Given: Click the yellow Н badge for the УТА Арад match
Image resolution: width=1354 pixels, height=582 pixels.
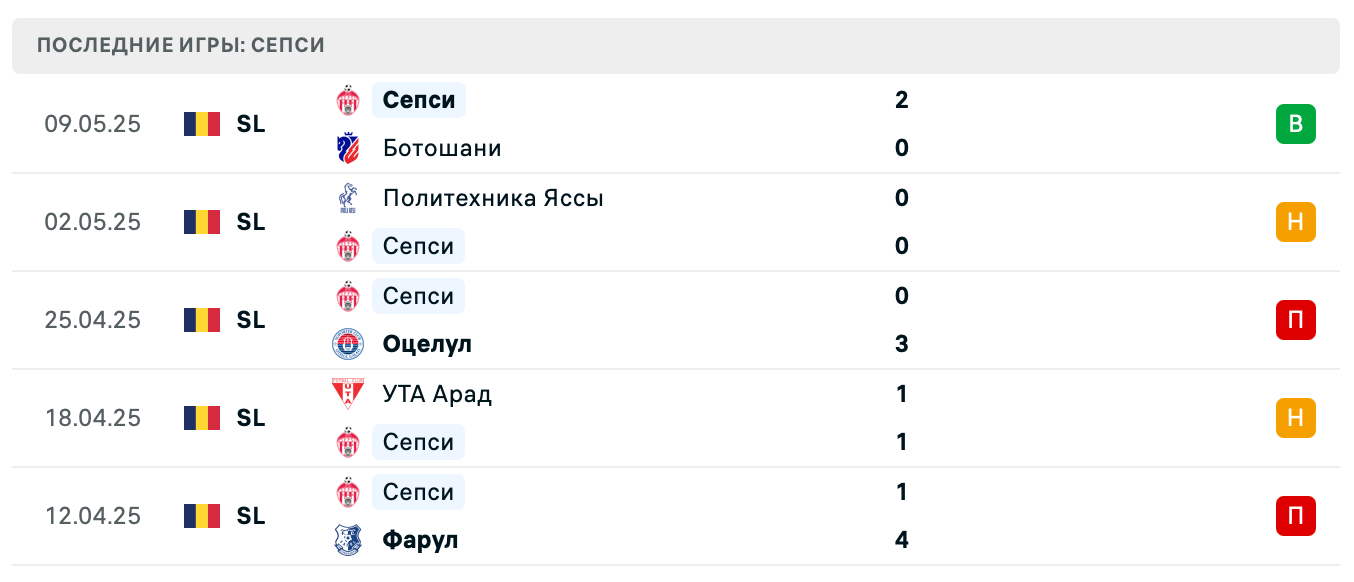Looking at the screenshot, I should [x=1296, y=418].
